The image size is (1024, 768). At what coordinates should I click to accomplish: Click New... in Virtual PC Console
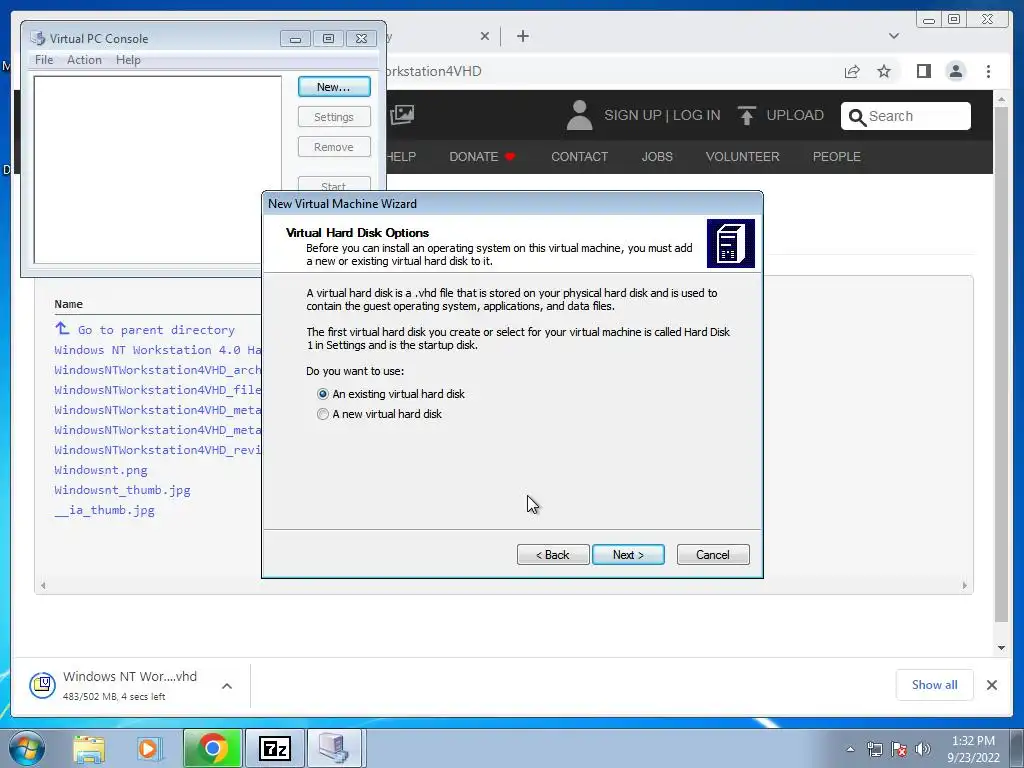[334, 87]
